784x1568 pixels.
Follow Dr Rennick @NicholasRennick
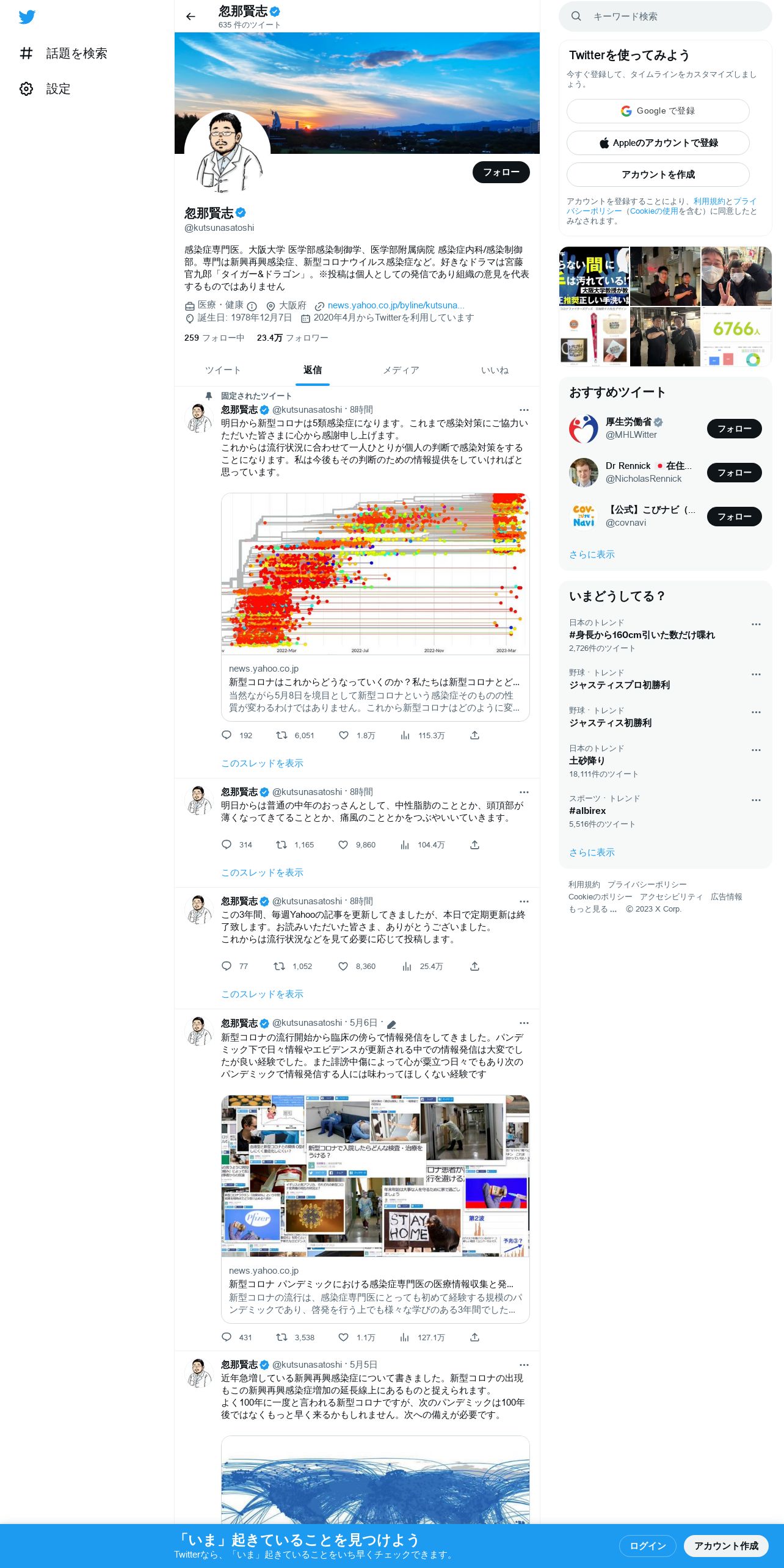click(734, 473)
